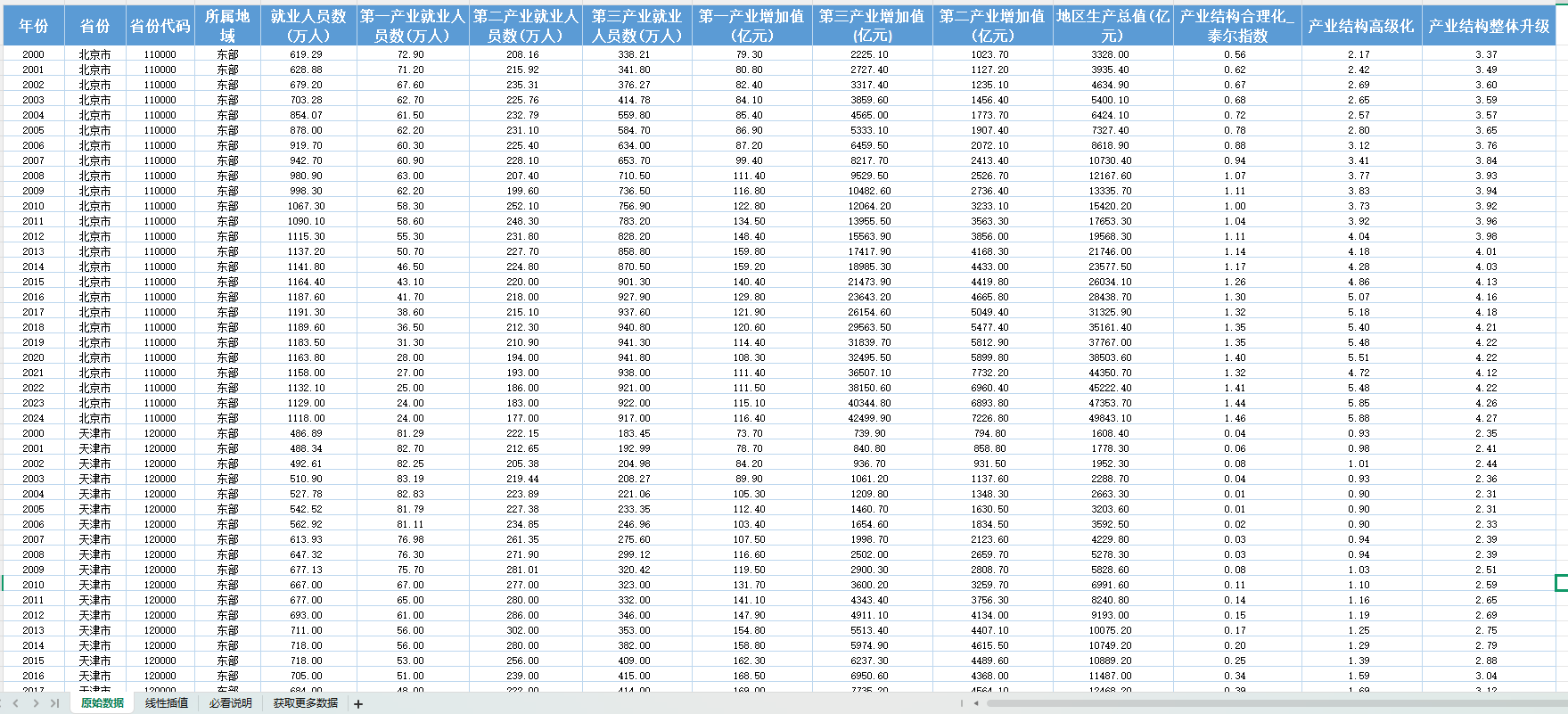Image resolution: width=1568 pixels, height=714 pixels.
Task: Select the 第三产业就业人员数 header cell
Action: (636, 26)
